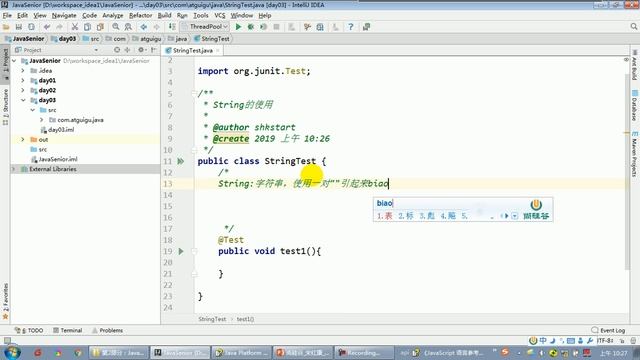
Task: Open the VCS menu
Action: [220, 16]
